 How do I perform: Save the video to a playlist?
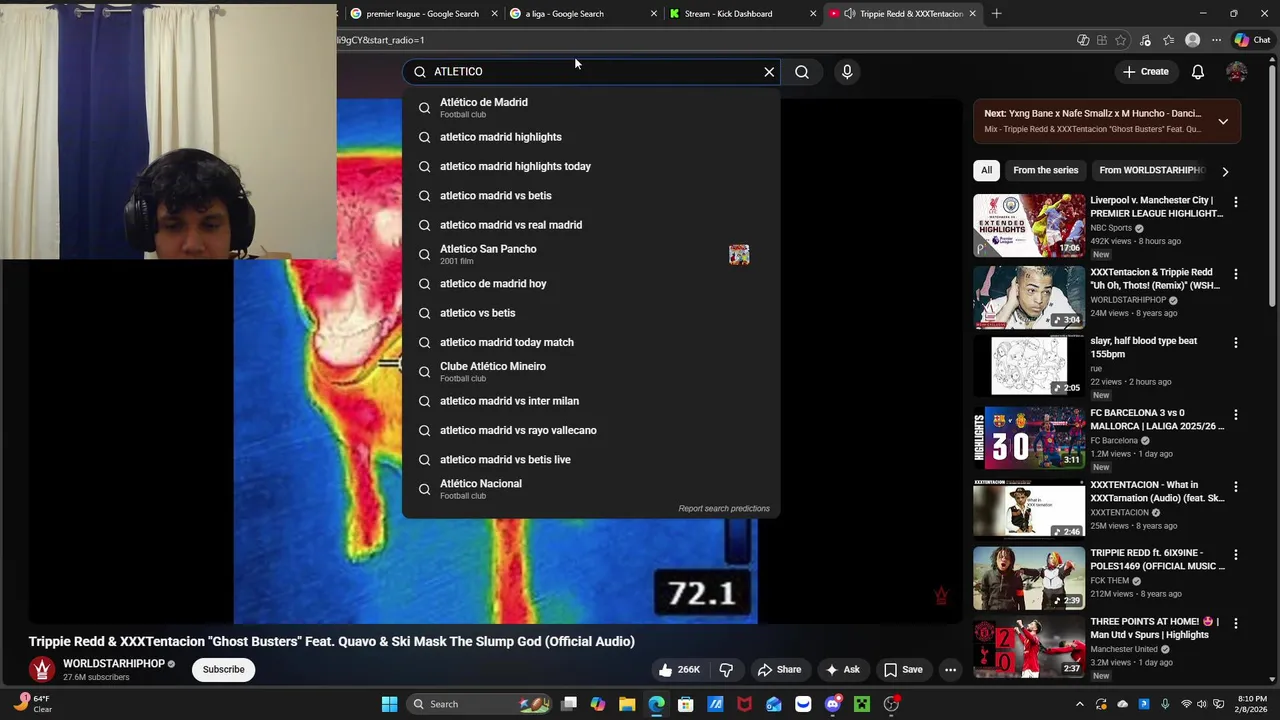[x=902, y=670]
